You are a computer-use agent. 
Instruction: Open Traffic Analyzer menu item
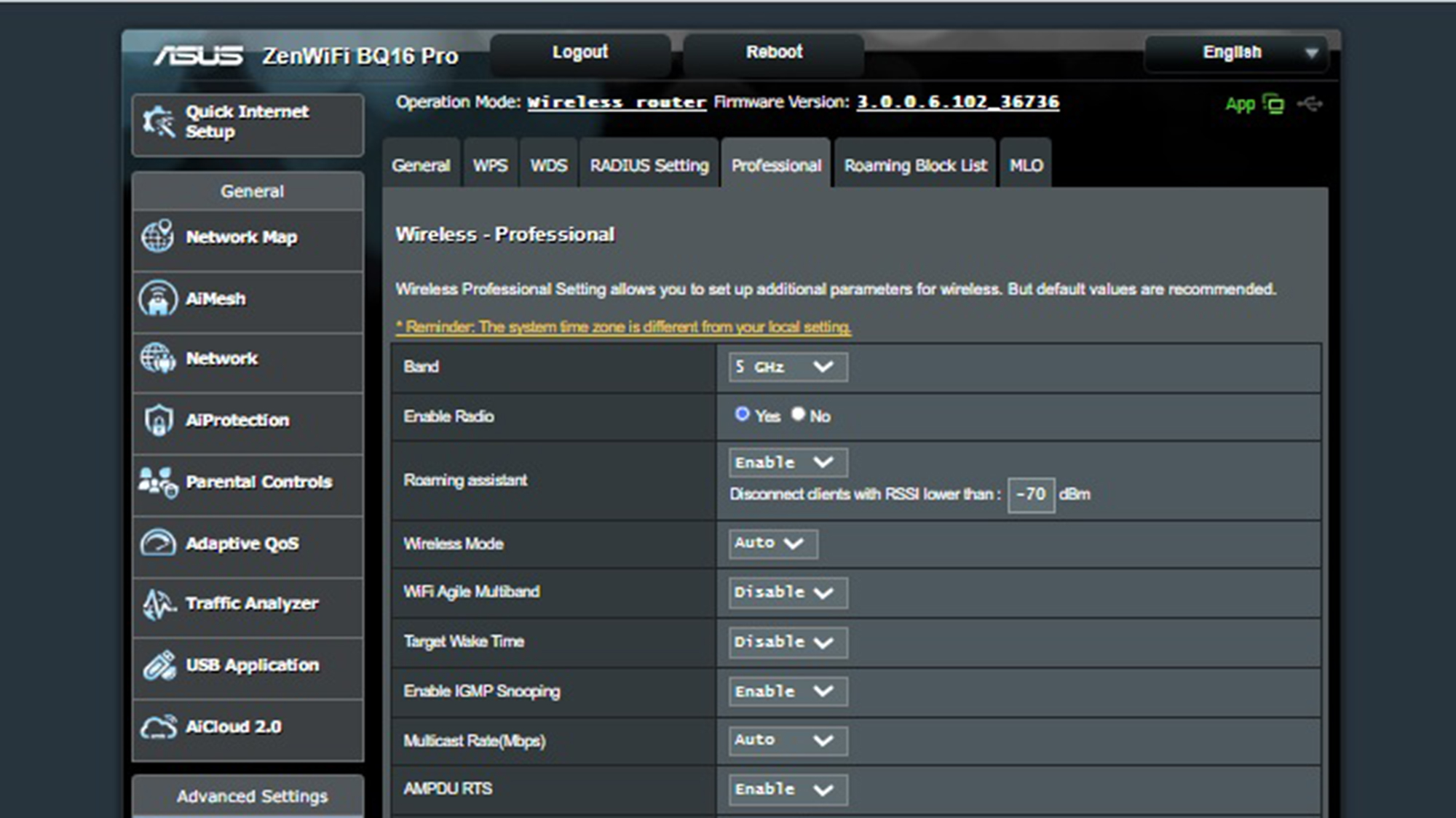pos(248,606)
